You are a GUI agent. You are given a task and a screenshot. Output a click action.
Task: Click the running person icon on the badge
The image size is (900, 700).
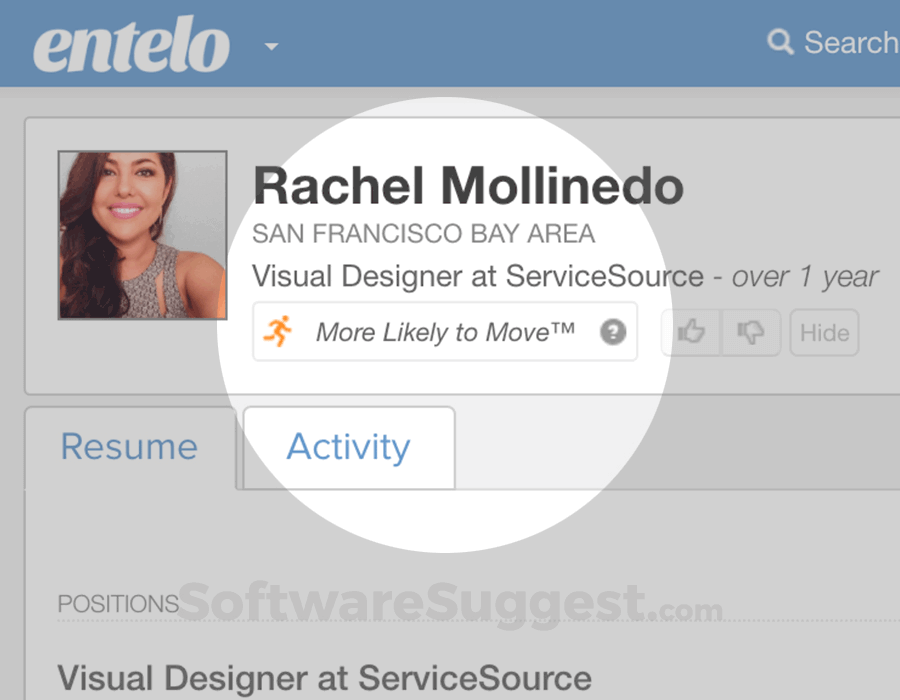tap(280, 331)
